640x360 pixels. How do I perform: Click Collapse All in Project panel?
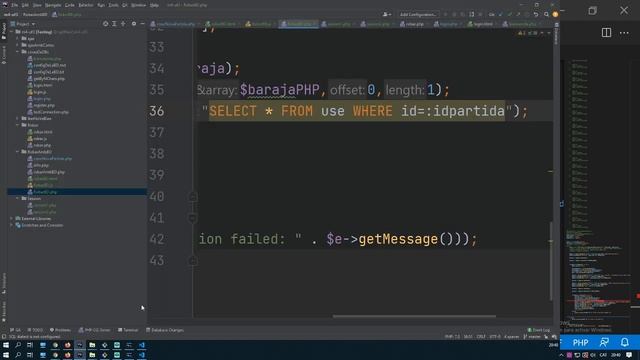123,24
